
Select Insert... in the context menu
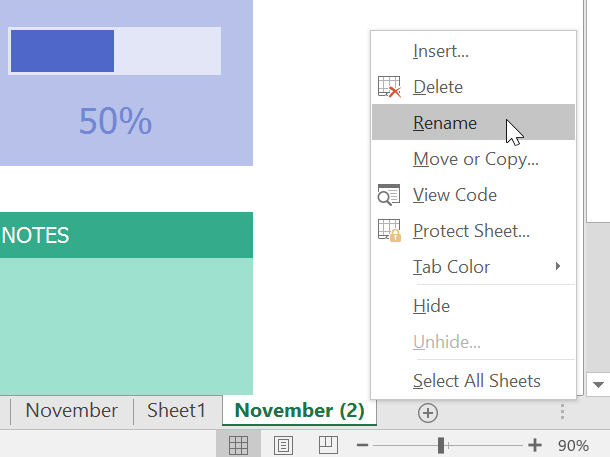point(441,51)
